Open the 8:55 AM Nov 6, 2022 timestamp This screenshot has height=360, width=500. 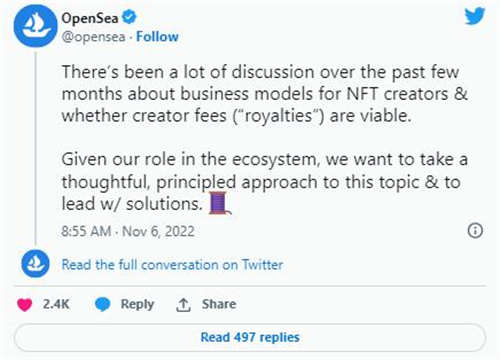(x=128, y=231)
